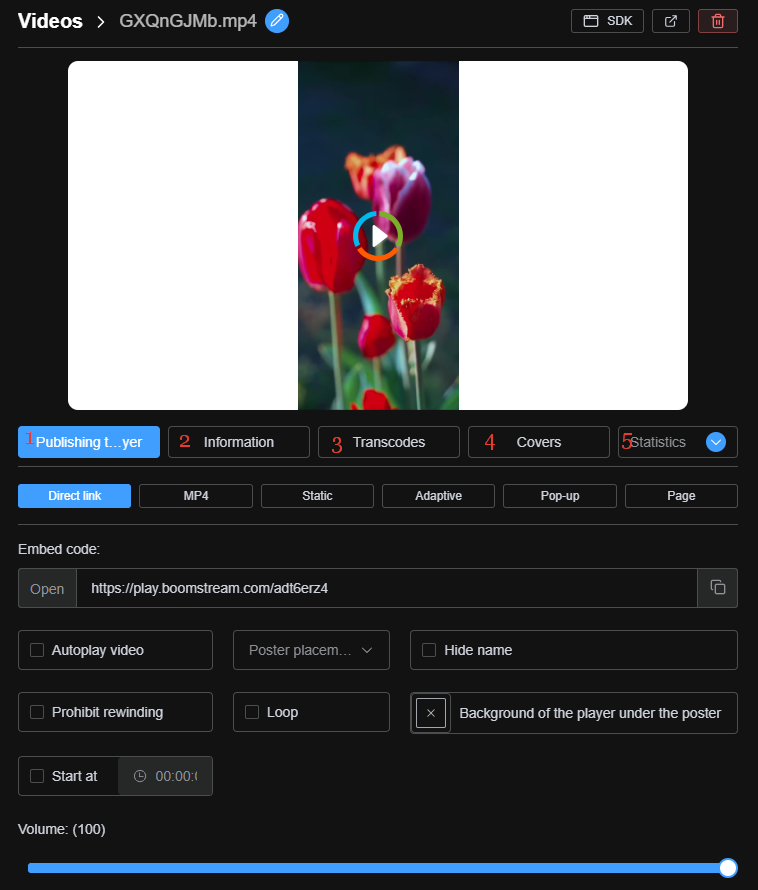Delete the video with the trash icon
Image resolution: width=758 pixels, height=890 pixels.
tap(718, 21)
